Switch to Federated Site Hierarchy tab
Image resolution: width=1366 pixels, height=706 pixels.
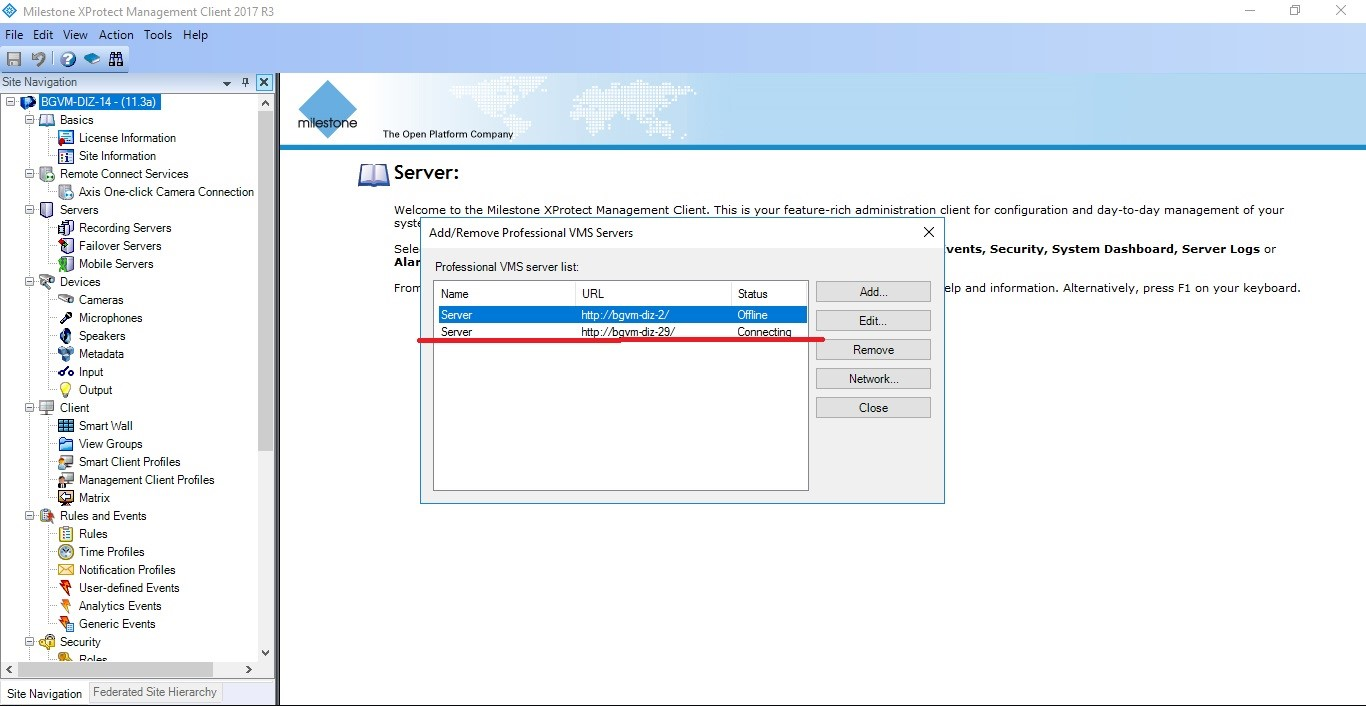(154, 692)
